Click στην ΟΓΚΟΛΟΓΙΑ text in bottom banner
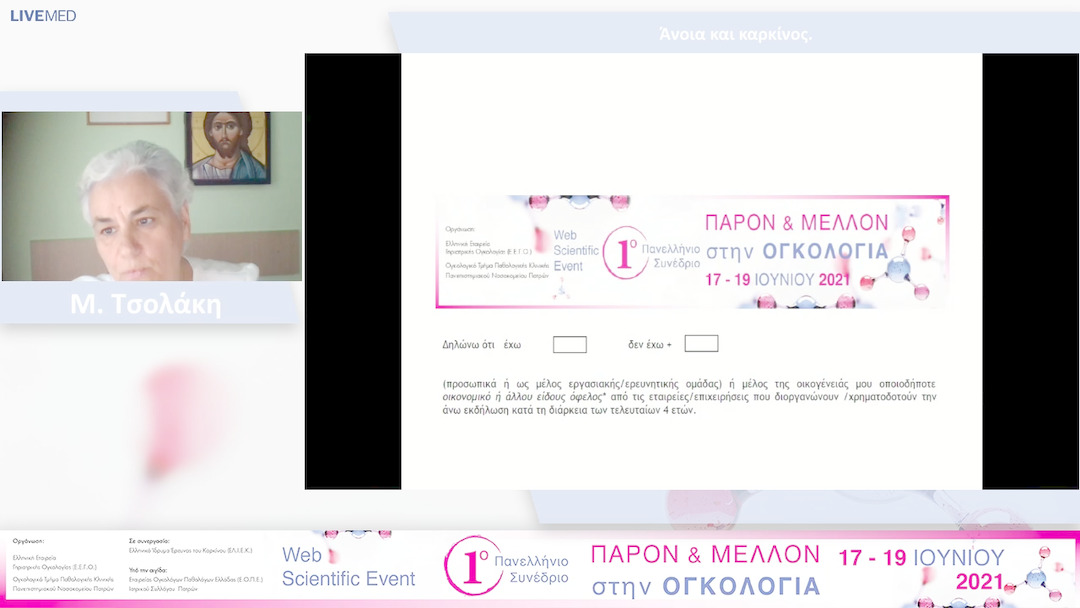Screen dimensions: 1080x608 tap(706, 586)
